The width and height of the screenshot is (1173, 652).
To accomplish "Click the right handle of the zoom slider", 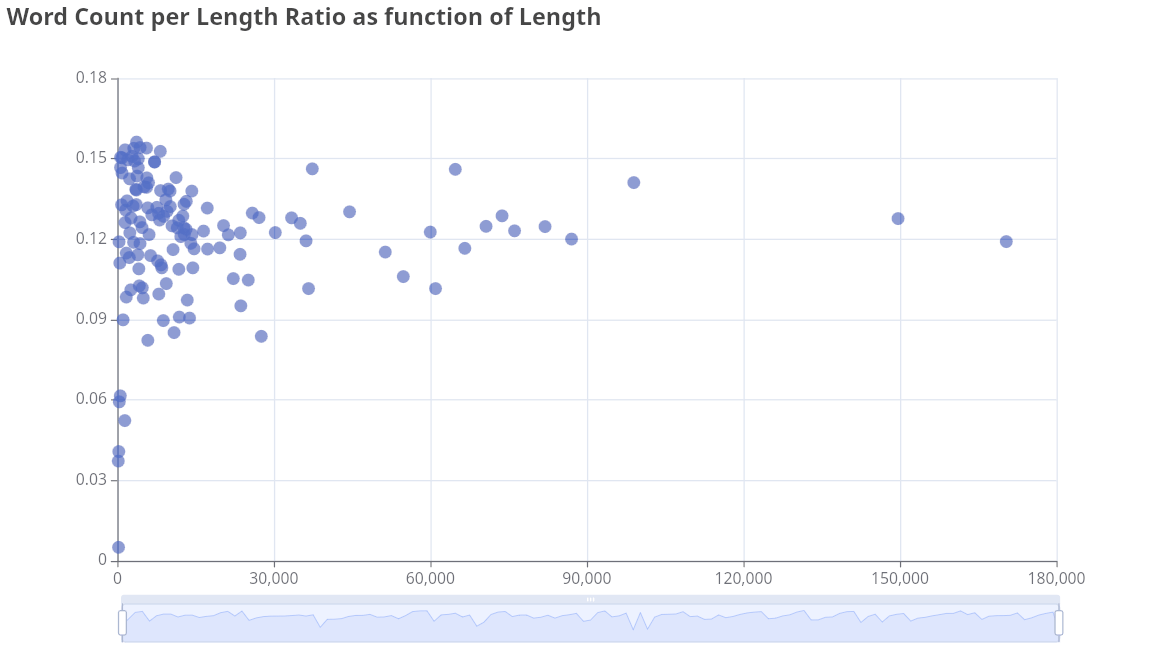I will click(x=1059, y=623).
